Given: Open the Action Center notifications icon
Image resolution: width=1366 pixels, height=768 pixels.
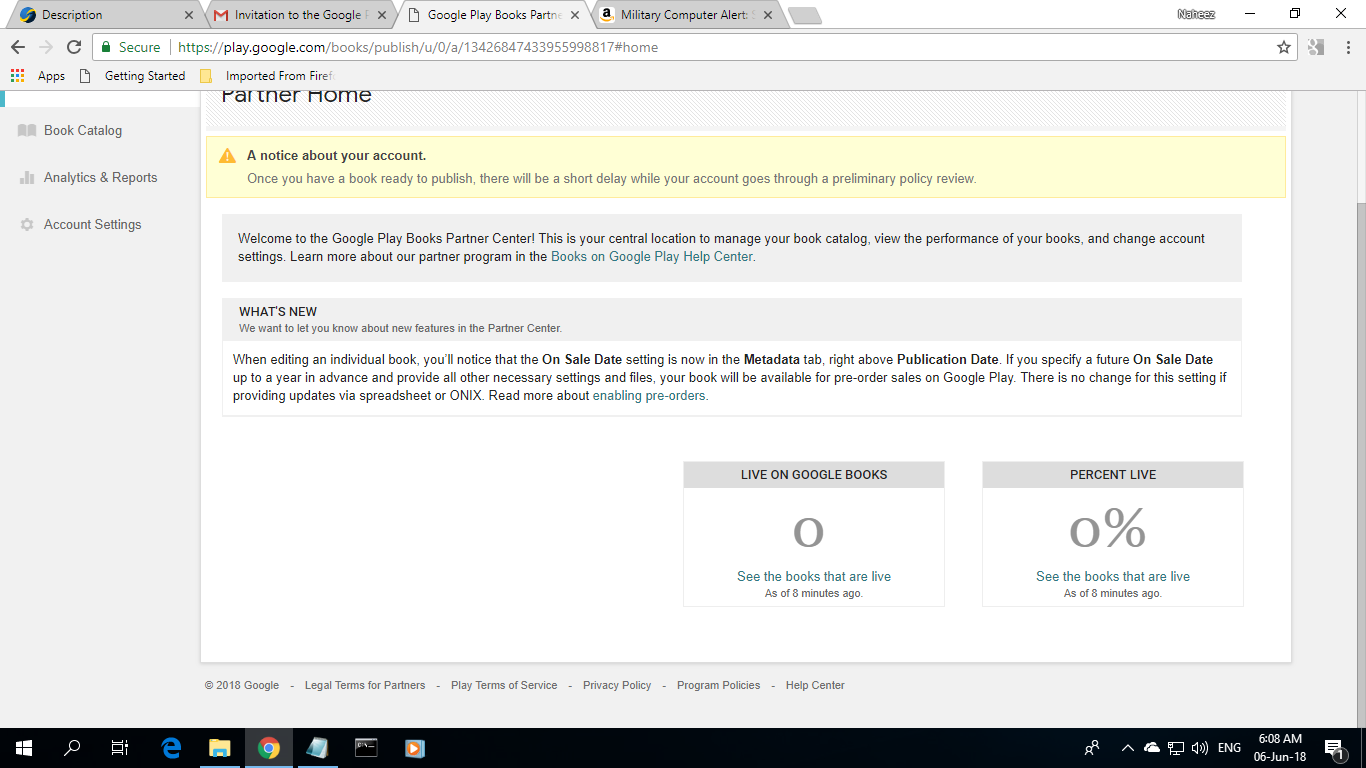Looking at the screenshot, I should [1333, 747].
